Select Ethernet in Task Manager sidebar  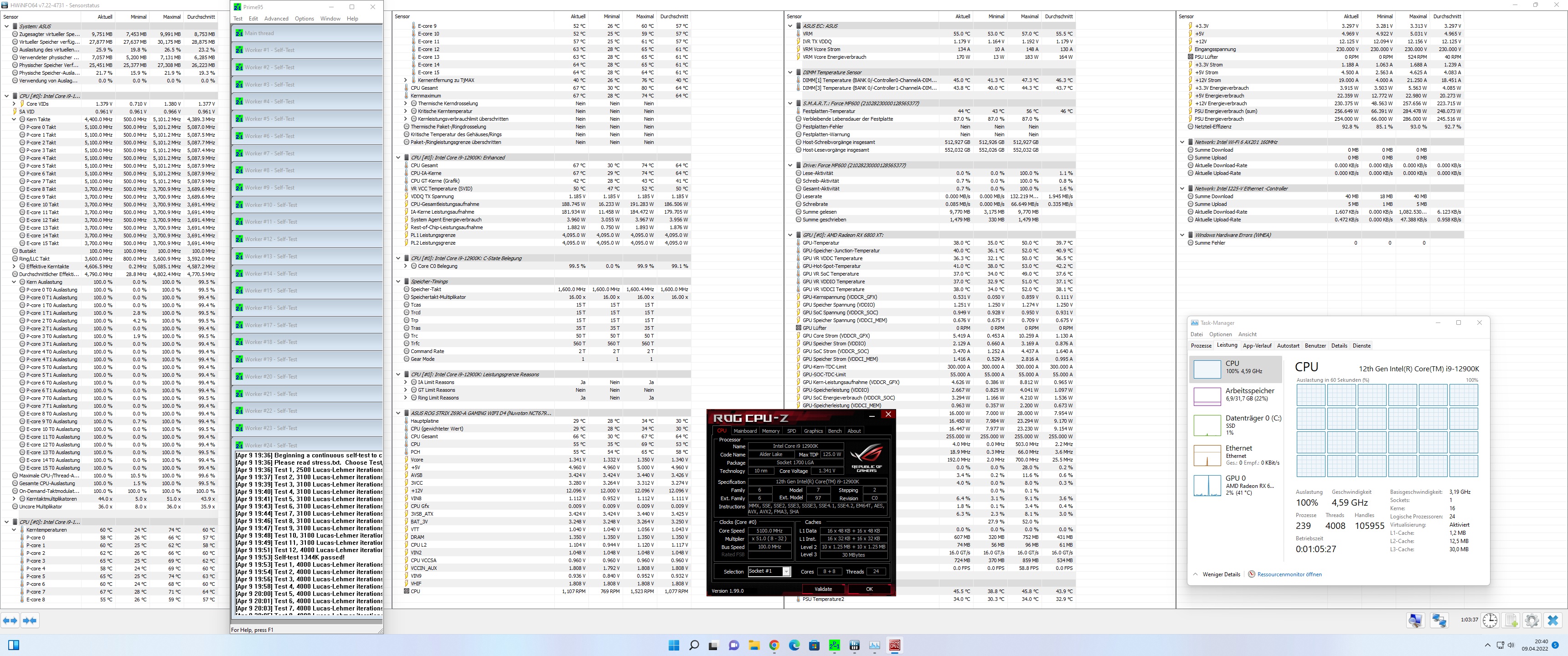1236,455
